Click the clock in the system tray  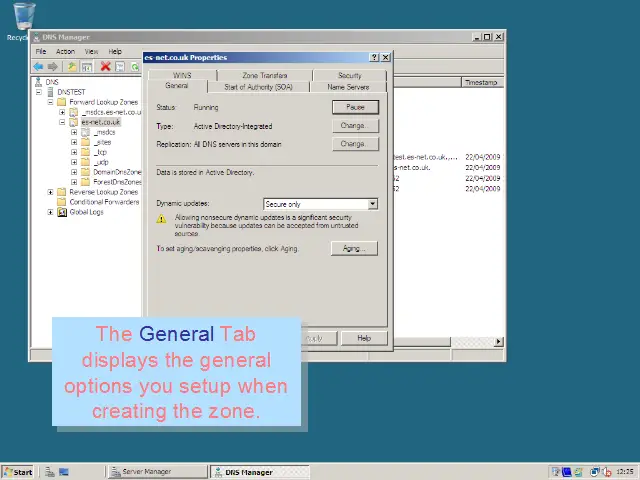tap(624, 472)
